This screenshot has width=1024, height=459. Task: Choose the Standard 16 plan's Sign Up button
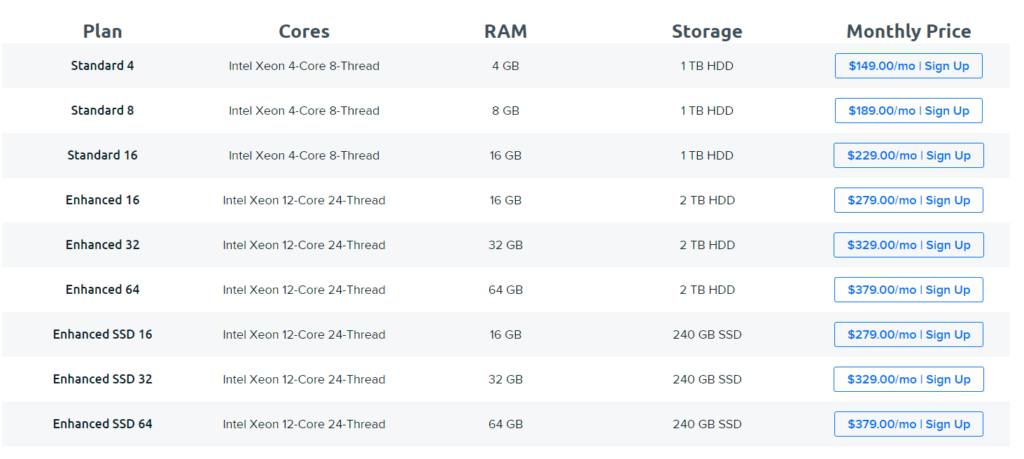pyautogui.click(x=908, y=155)
